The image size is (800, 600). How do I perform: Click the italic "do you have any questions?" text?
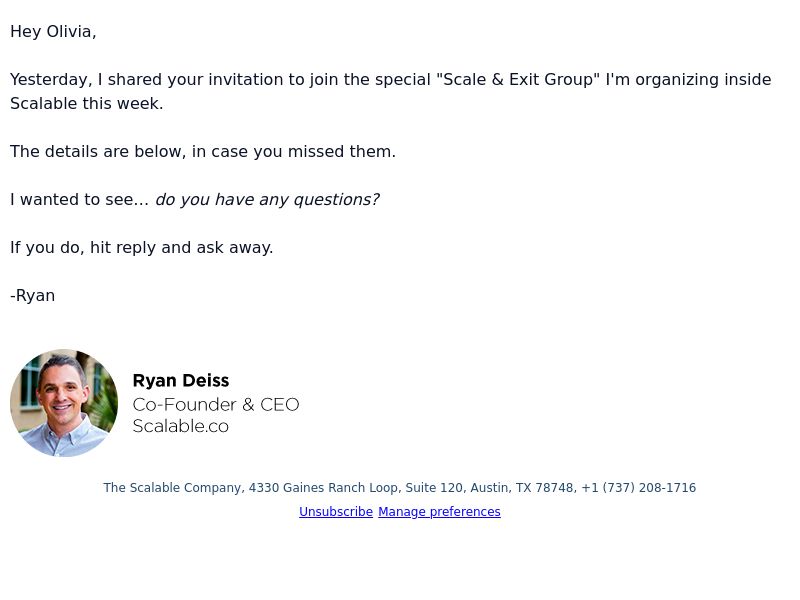tap(267, 199)
